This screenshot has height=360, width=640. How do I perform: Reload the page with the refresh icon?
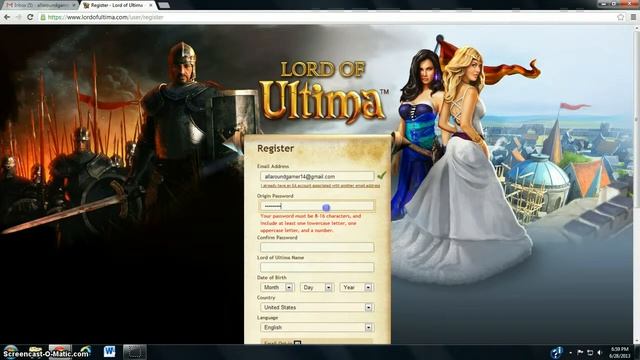[x=30, y=17]
